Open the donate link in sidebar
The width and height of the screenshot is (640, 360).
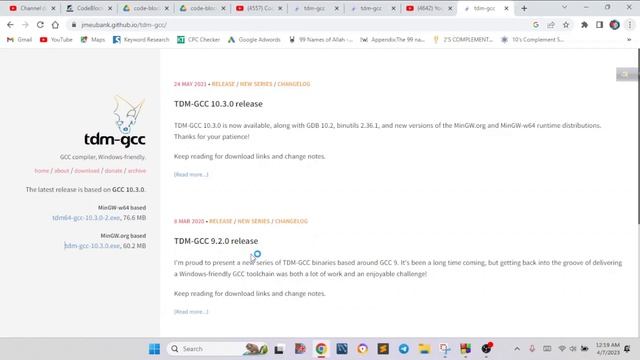[x=113, y=171]
